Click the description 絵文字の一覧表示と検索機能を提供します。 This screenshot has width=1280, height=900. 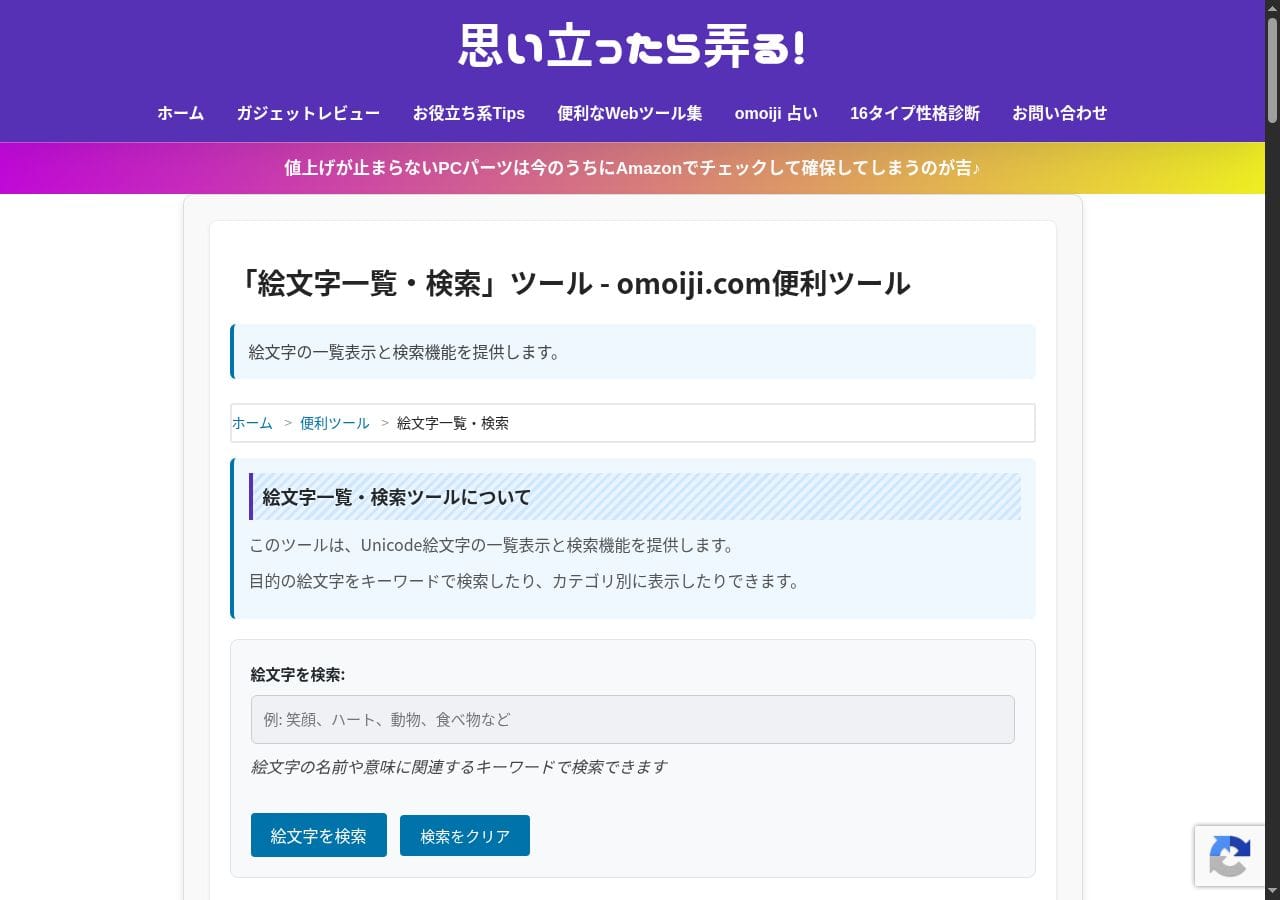(x=405, y=352)
